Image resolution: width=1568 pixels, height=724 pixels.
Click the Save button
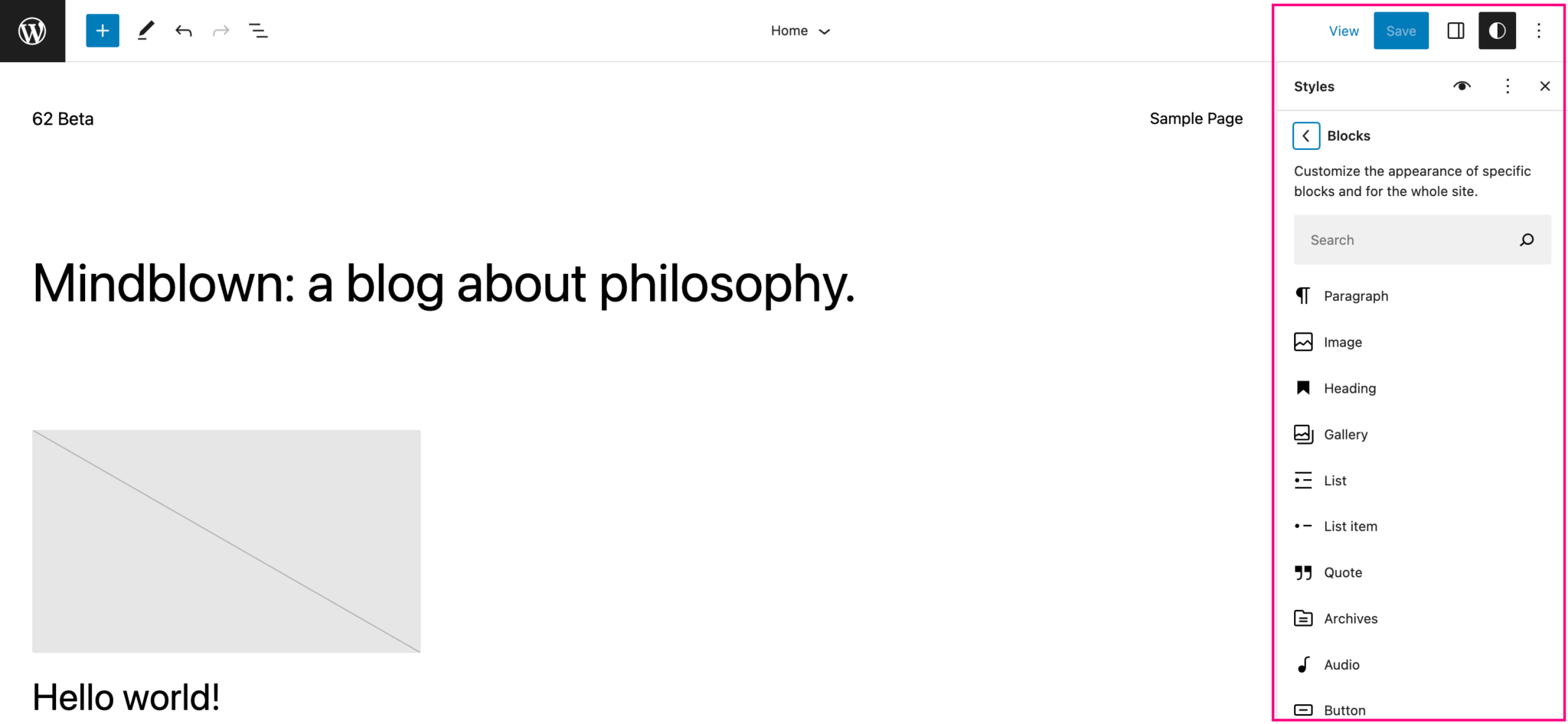tap(1400, 31)
